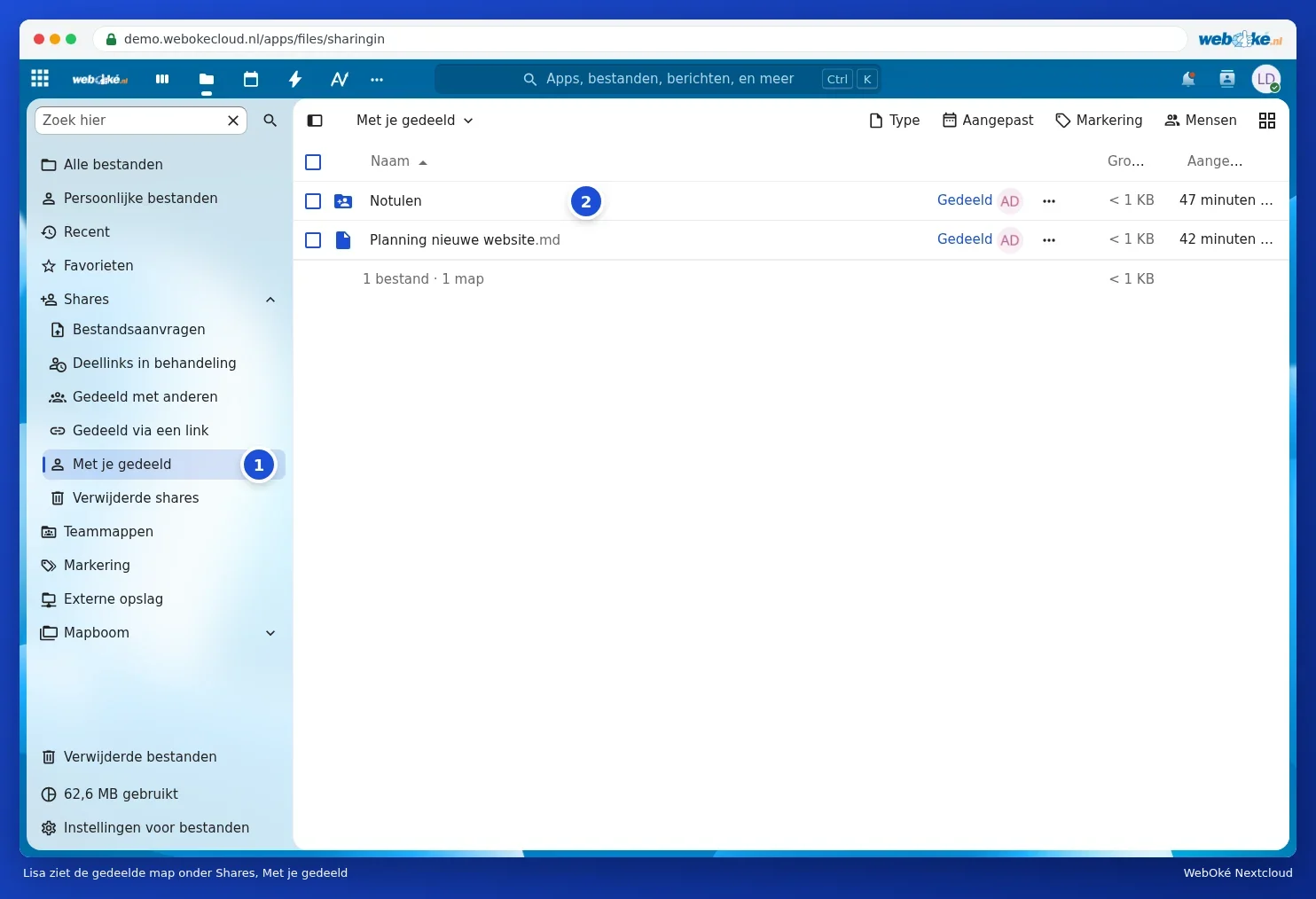Open the Calendar app icon
Image resolution: width=1316 pixels, height=899 pixels.
pyautogui.click(x=251, y=79)
